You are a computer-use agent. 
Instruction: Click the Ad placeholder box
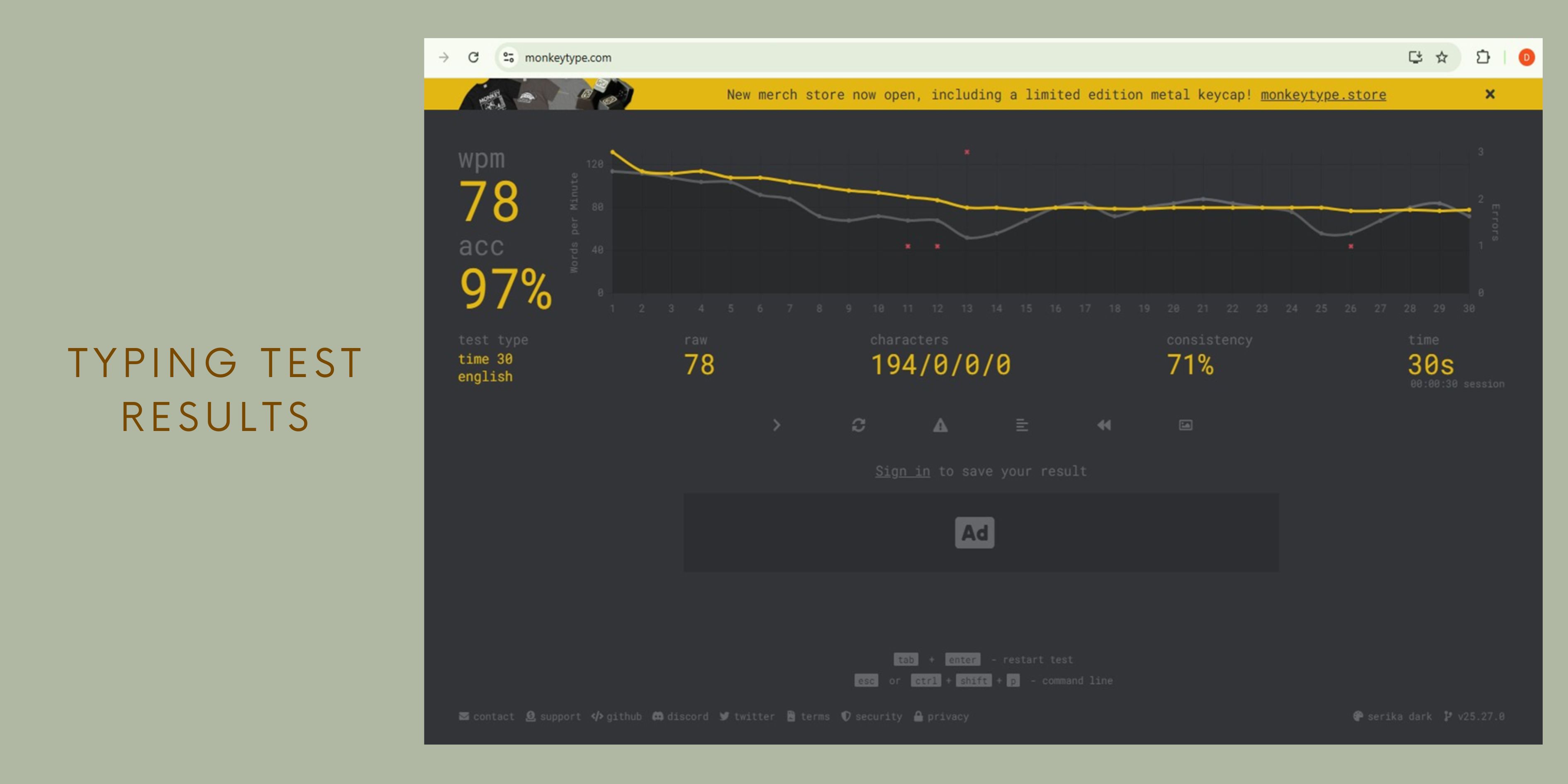[x=981, y=533]
